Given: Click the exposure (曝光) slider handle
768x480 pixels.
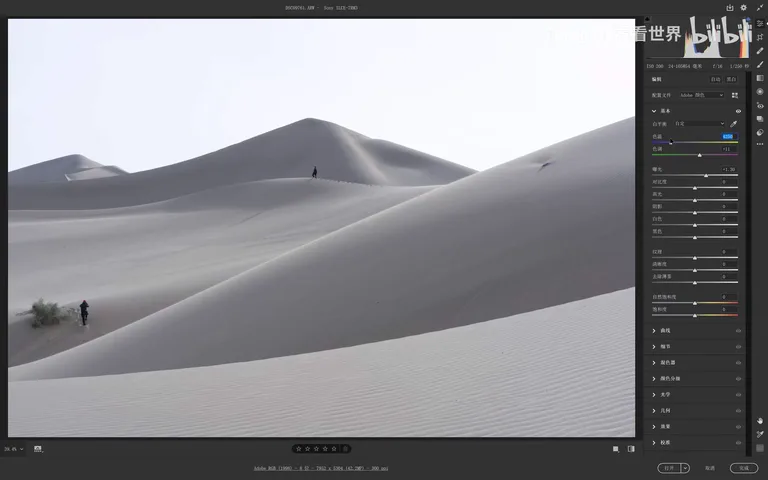Looking at the screenshot, I should point(706,175).
